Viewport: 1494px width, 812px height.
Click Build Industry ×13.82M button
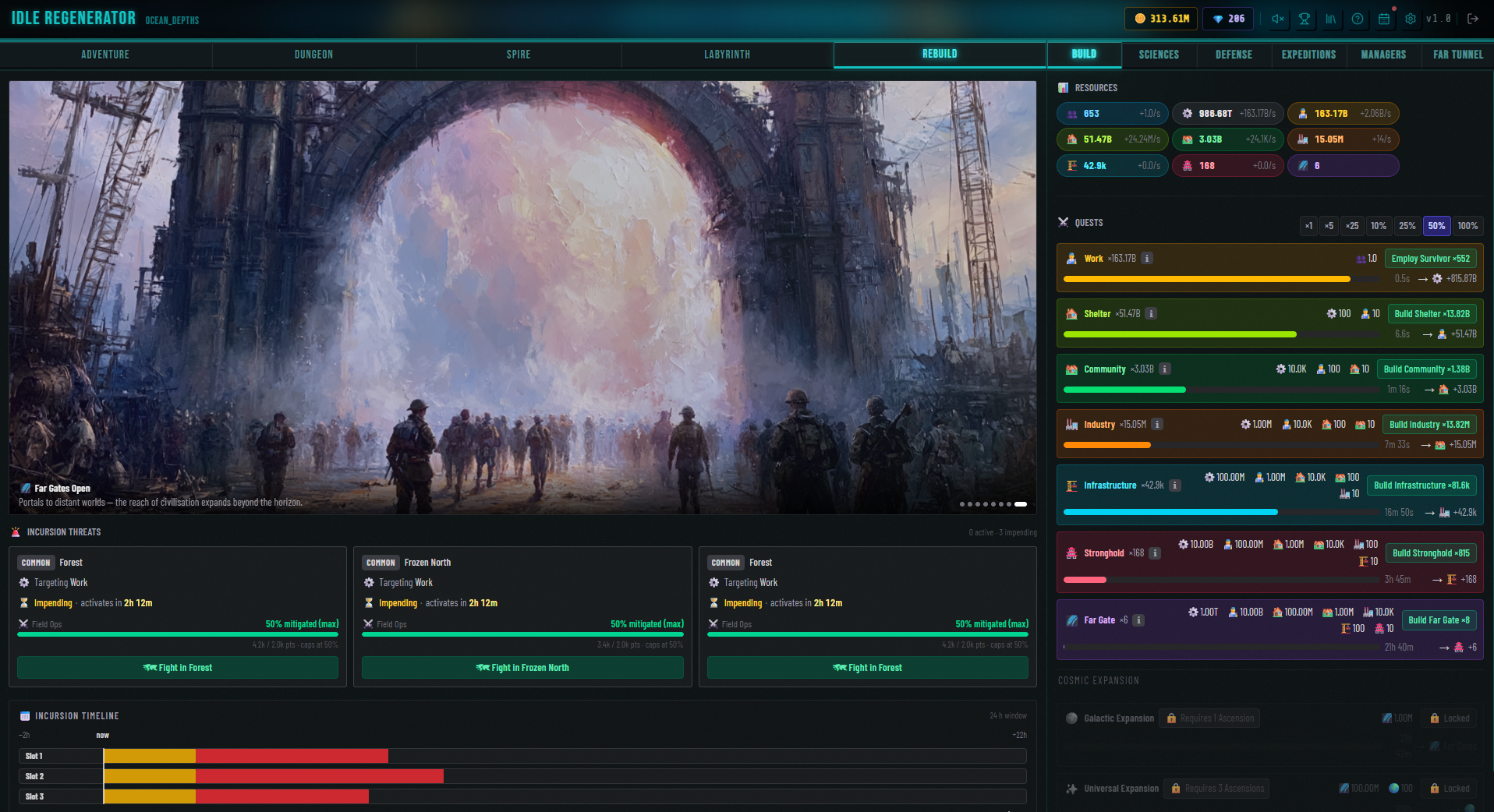click(x=1429, y=425)
